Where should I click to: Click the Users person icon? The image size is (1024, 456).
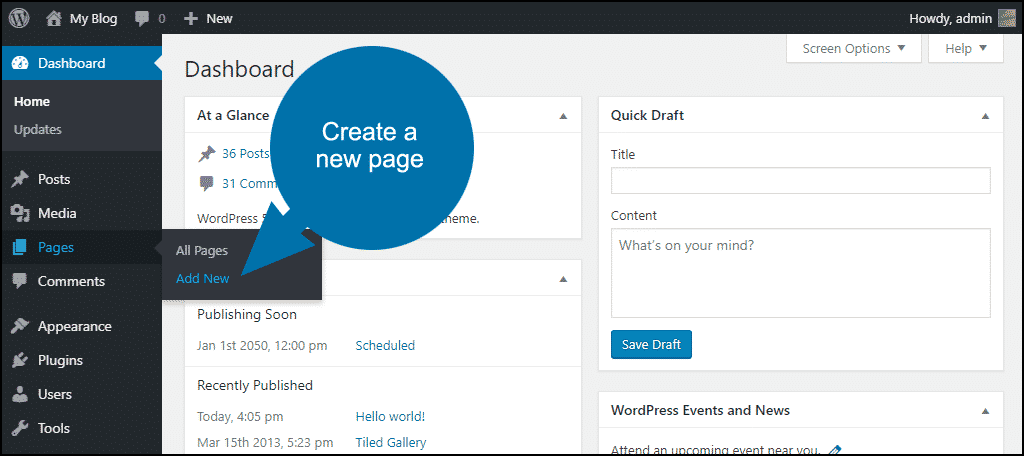20,394
